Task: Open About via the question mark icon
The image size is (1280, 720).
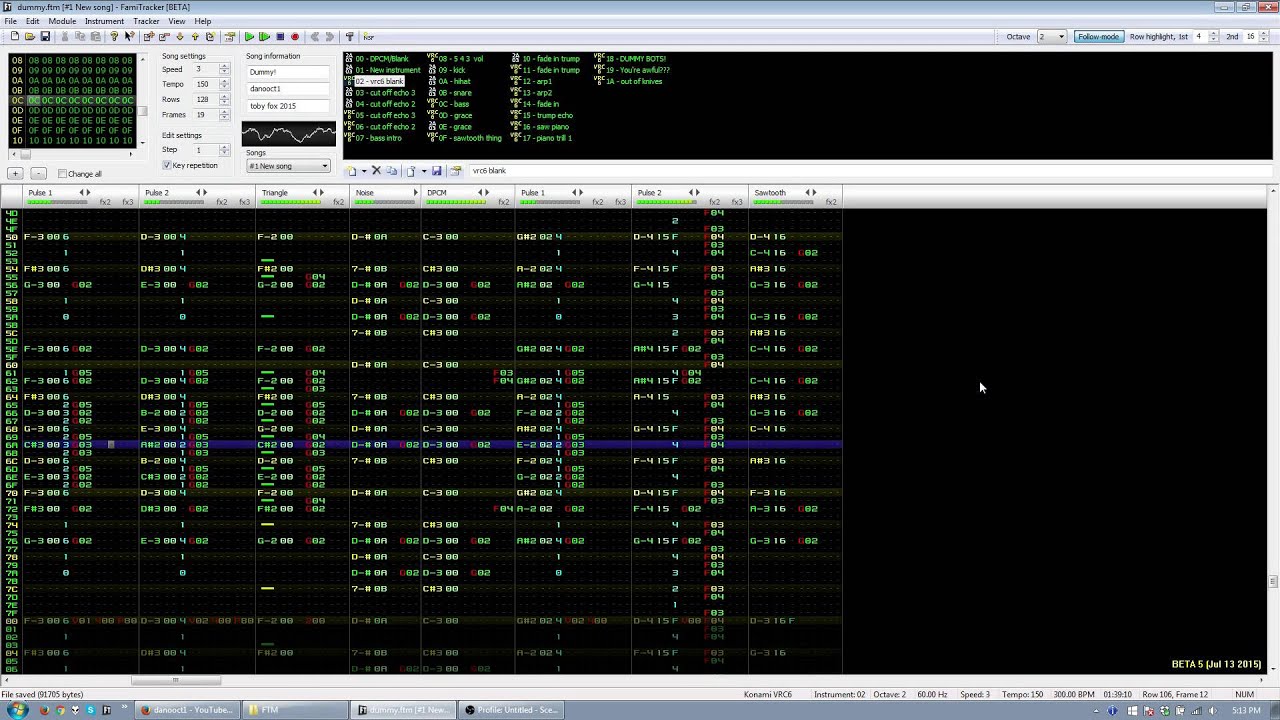Action: pyautogui.click(x=114, y=36)
